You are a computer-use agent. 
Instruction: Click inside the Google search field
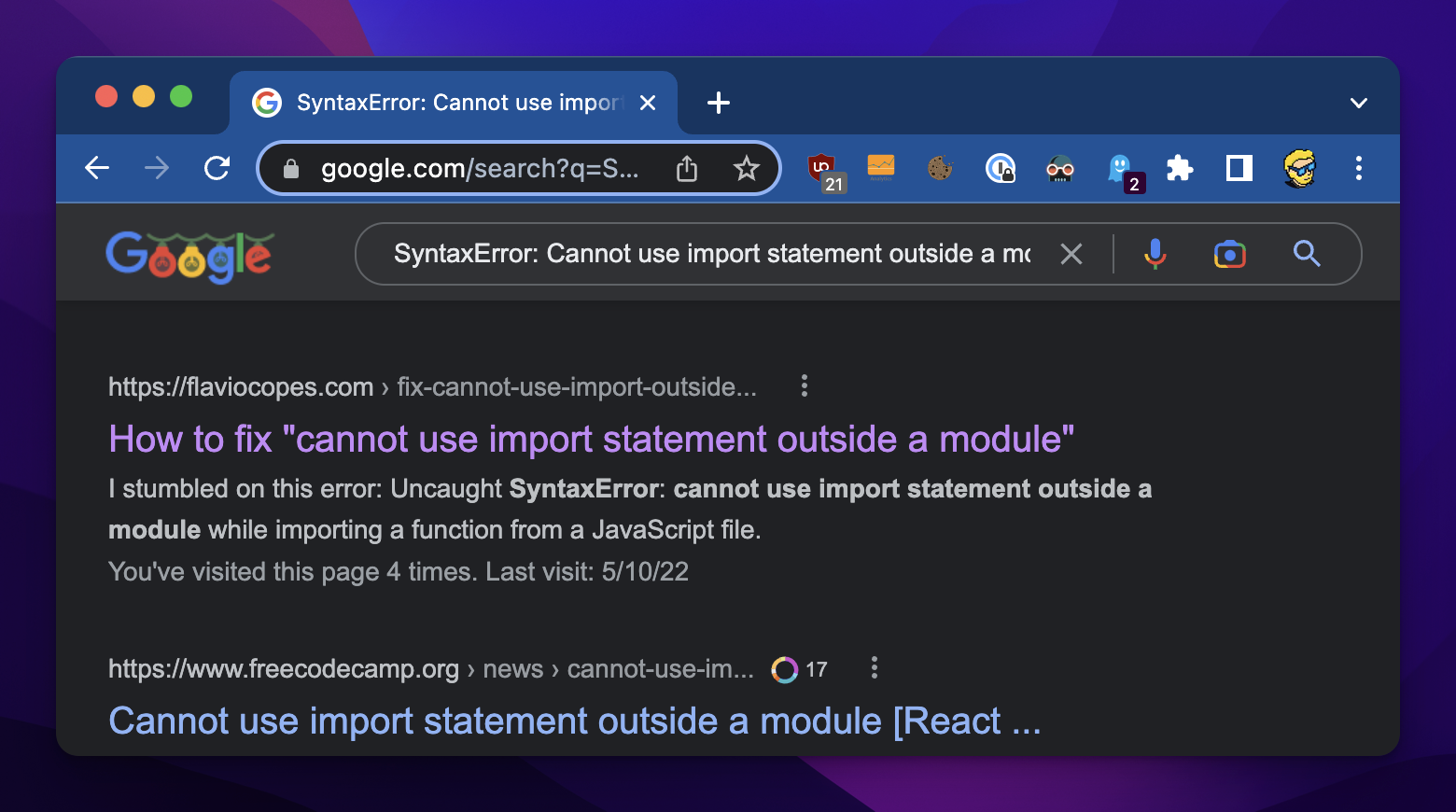(709, 254)
